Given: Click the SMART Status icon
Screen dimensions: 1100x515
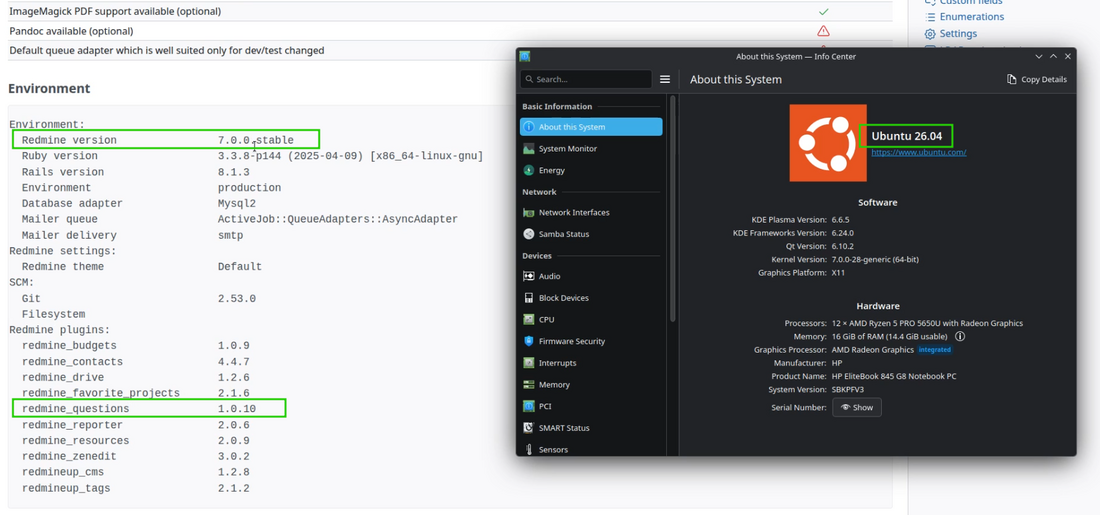Looking at the screenshot, I should (529, 428).
